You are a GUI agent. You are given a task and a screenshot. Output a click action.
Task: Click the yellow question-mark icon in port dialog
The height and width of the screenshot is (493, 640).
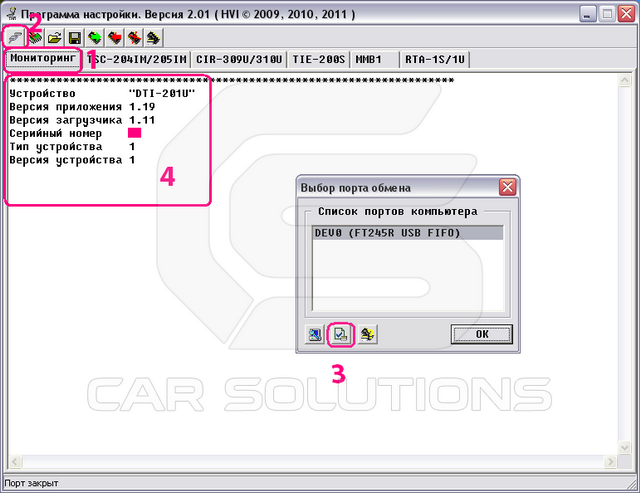[x=367, y=335]
